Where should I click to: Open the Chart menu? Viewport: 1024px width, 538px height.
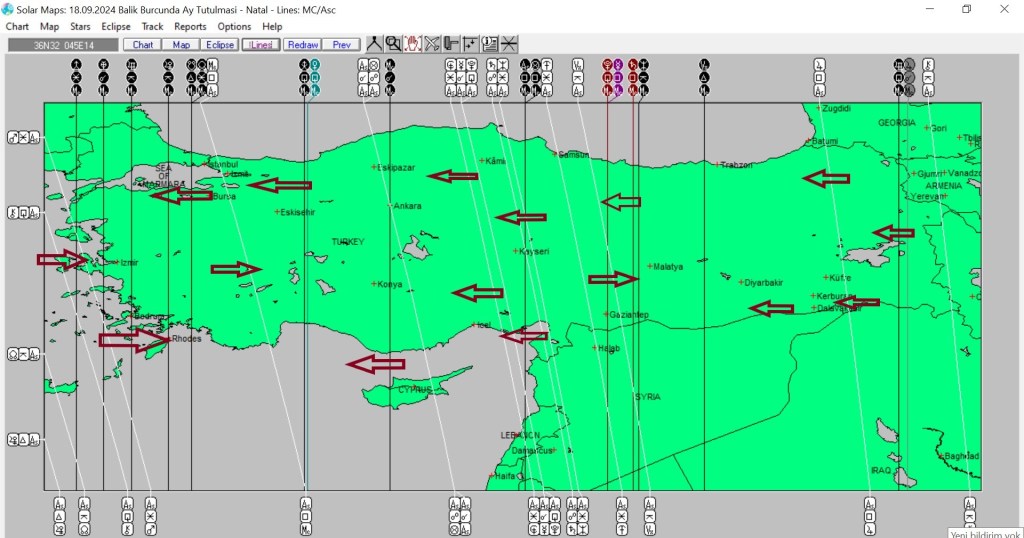coord(17,26)
